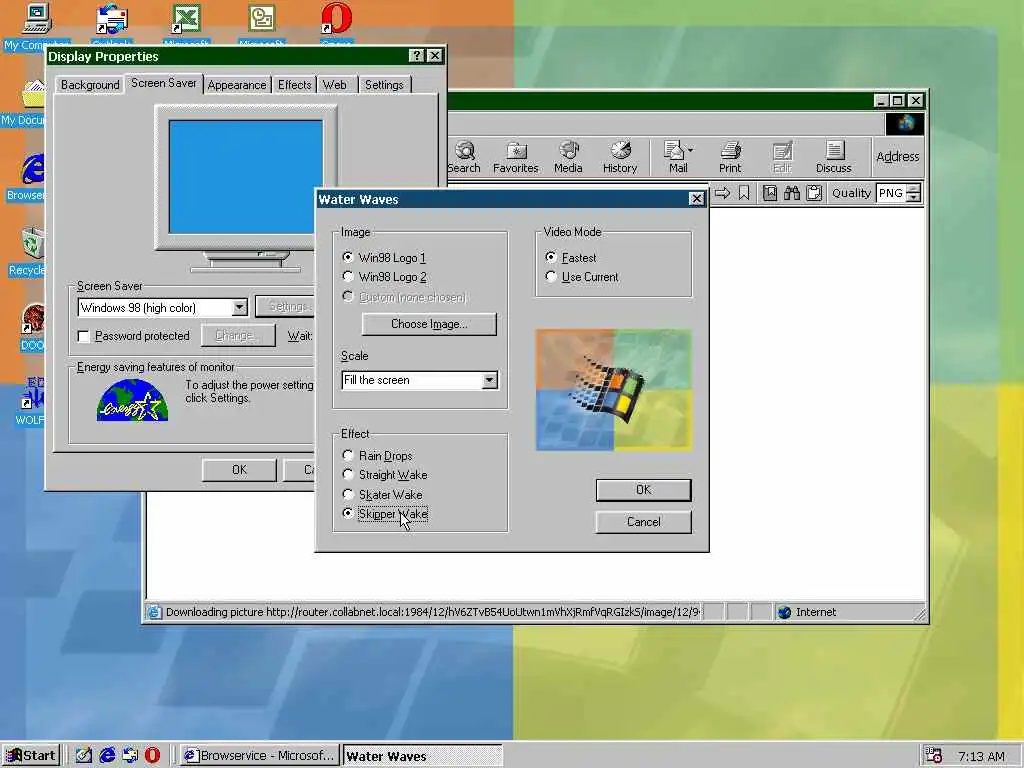Choose the Straight Wake effect
The image size is (1024, 768).
tap(385, 475)
